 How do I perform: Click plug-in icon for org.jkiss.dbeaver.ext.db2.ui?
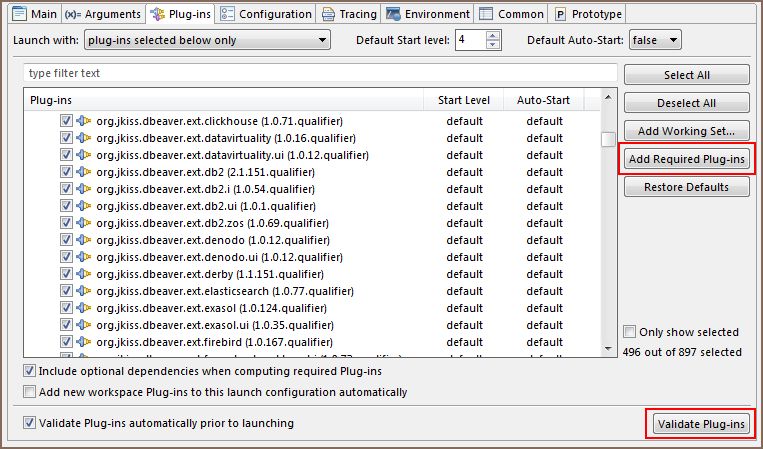84,206
